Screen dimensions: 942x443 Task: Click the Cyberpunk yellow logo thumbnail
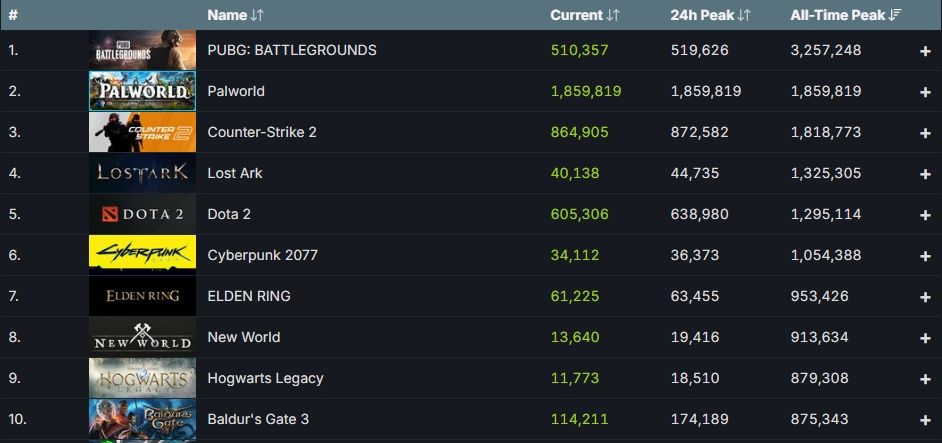(142, 255)
